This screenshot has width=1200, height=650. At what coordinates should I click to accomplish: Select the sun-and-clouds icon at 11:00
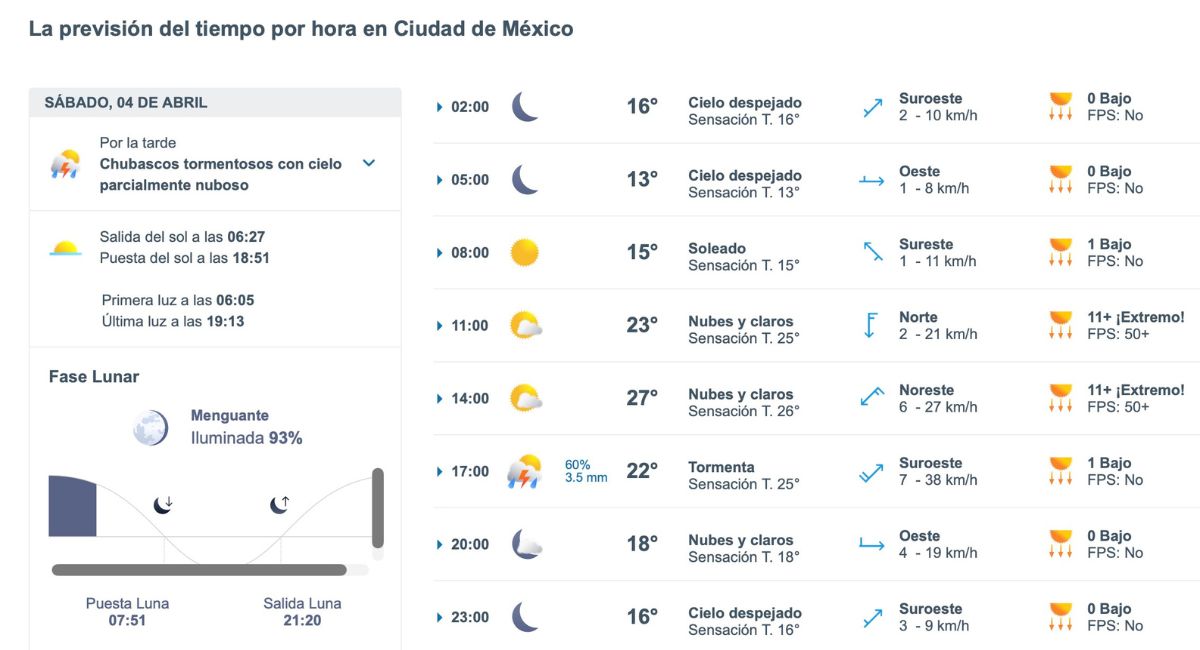pyautogui.click(x=524, y=325)
